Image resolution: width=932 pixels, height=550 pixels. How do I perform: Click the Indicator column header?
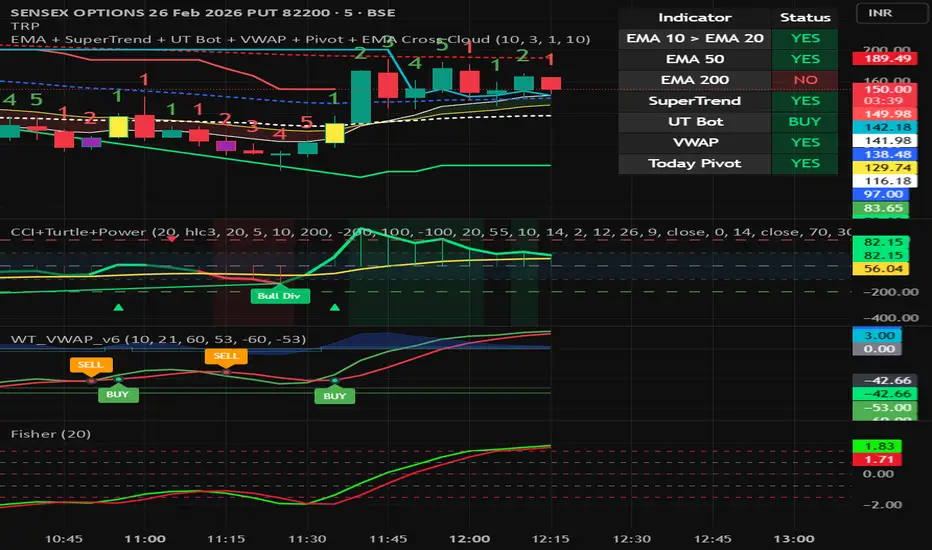pyautogui.click(x=695, y=17)
